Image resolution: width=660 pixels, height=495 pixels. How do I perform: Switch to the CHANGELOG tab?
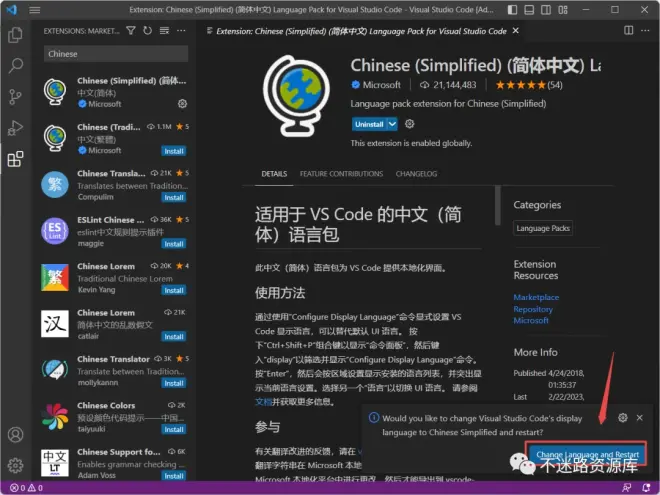click(x=416, y=174)
